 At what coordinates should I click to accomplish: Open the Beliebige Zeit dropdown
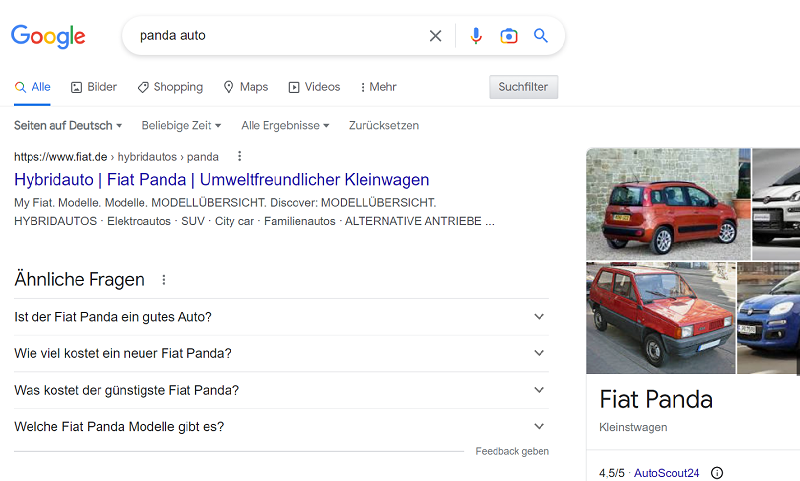(x=181, y=126)
